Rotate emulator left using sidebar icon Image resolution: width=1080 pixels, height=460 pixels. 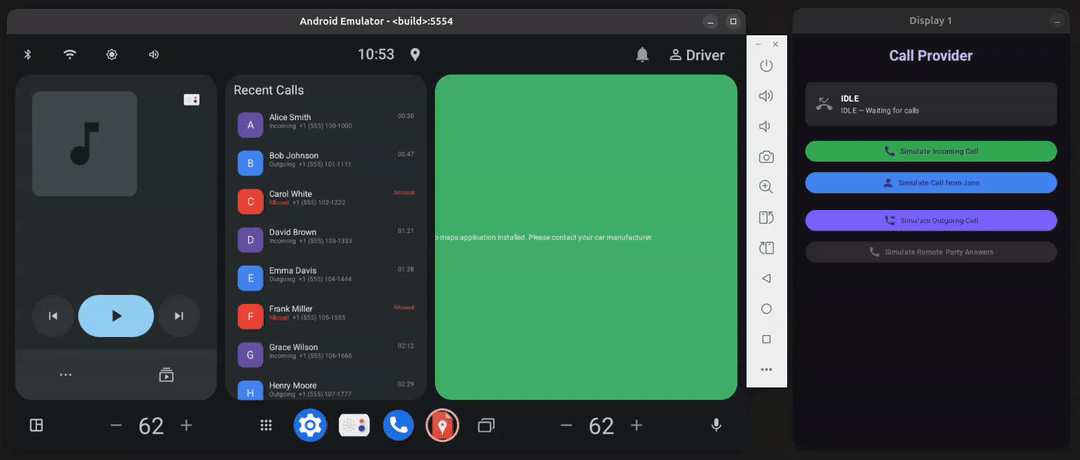tap(766, 218)
